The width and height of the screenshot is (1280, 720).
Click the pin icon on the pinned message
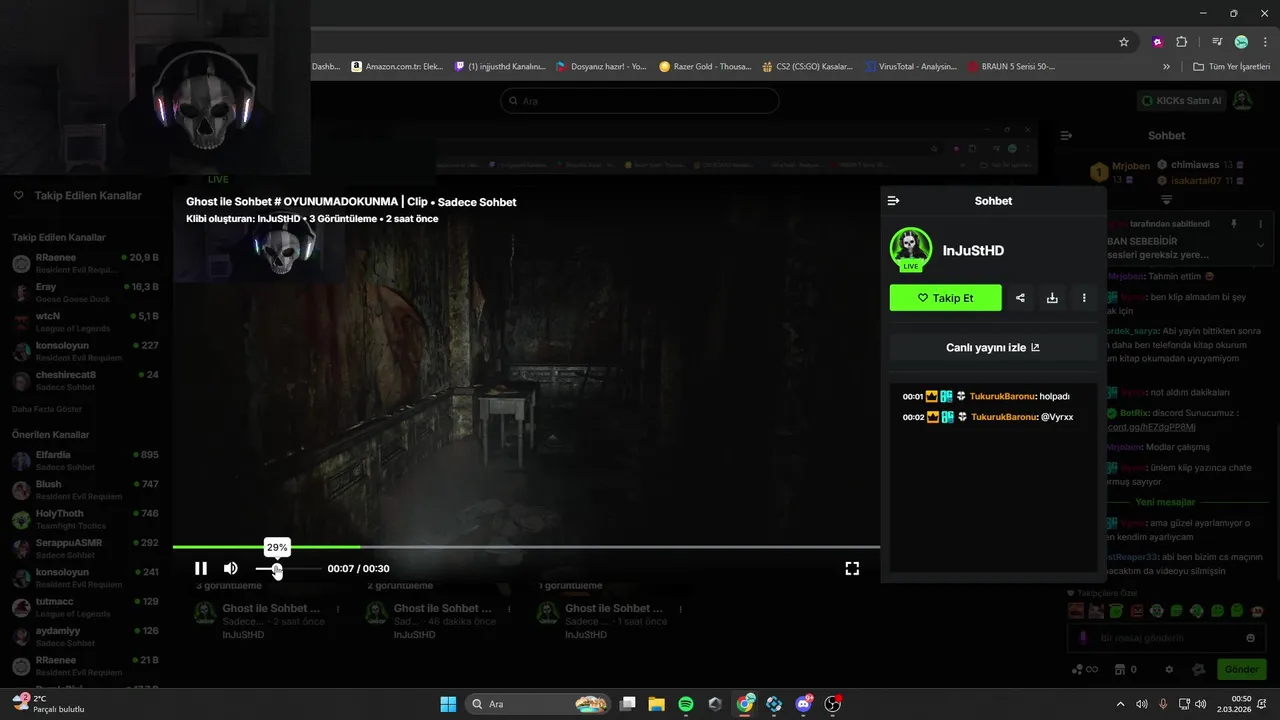(1234, 224)
